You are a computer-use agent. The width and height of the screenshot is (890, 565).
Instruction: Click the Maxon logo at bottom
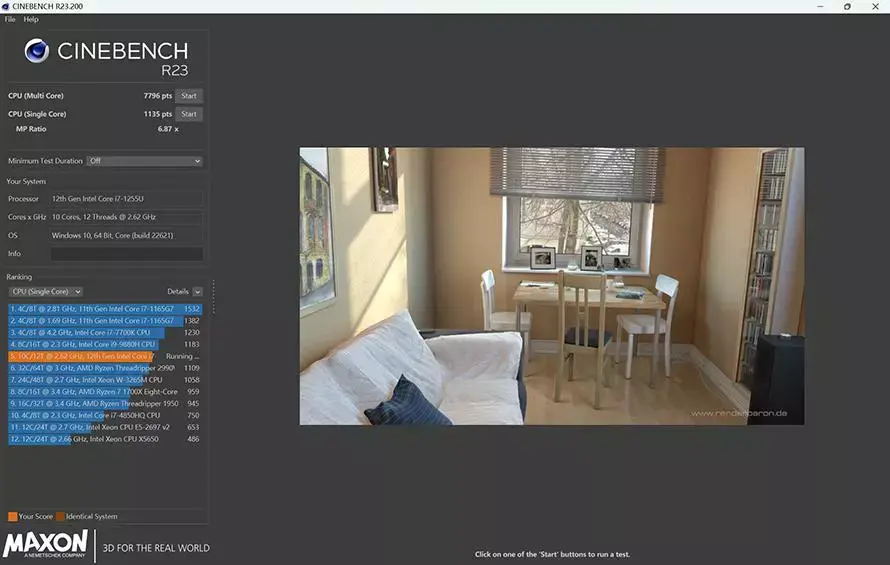tap(45, 544)
